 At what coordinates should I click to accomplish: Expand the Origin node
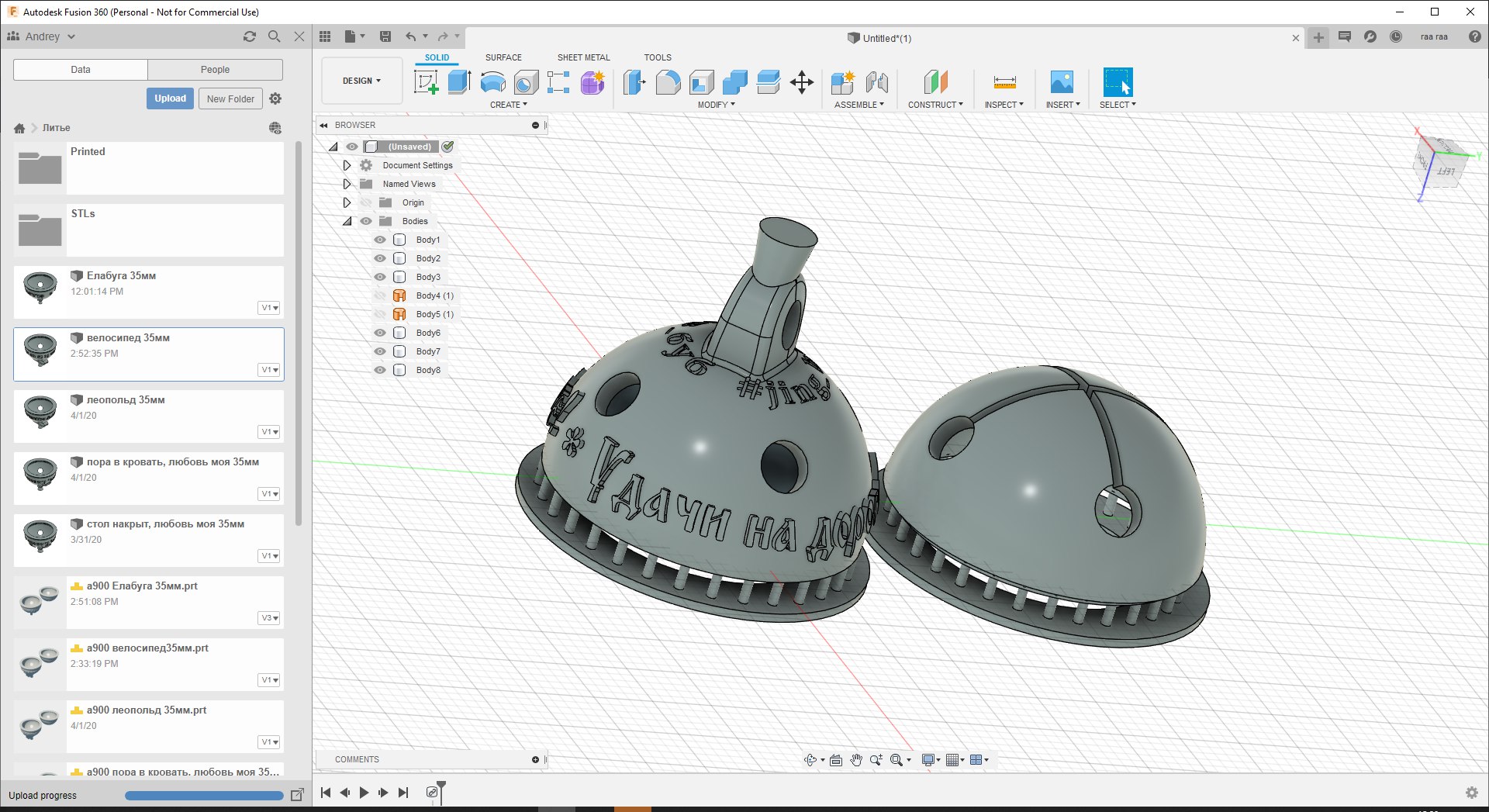347,202
